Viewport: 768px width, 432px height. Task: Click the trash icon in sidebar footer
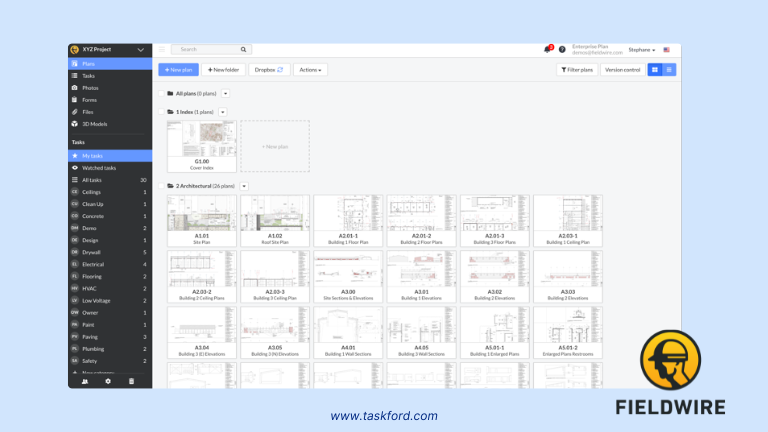[x=131, y=381]
